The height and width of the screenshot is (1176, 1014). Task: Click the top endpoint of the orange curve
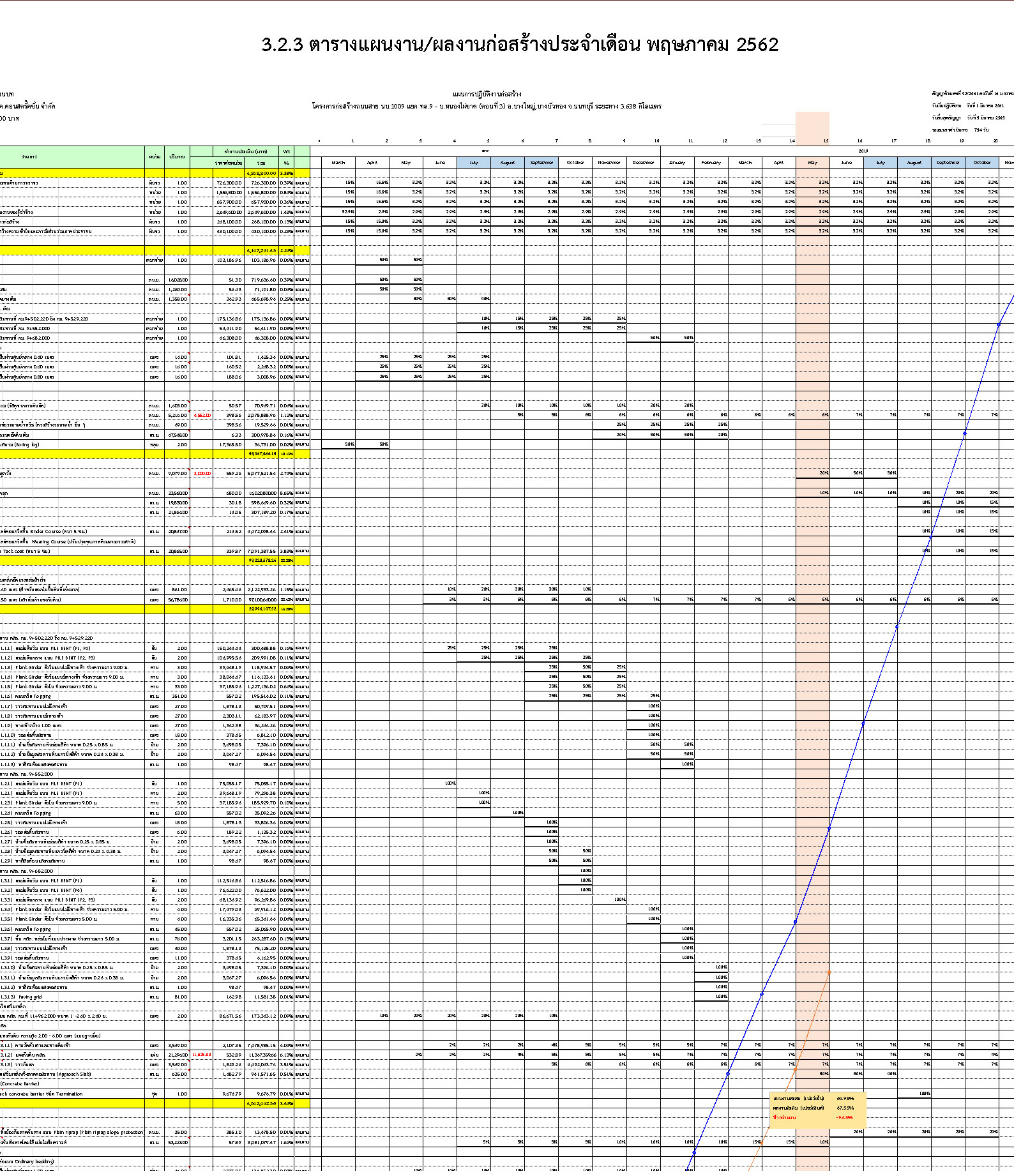pyautogui.click(x=829, y=972)
